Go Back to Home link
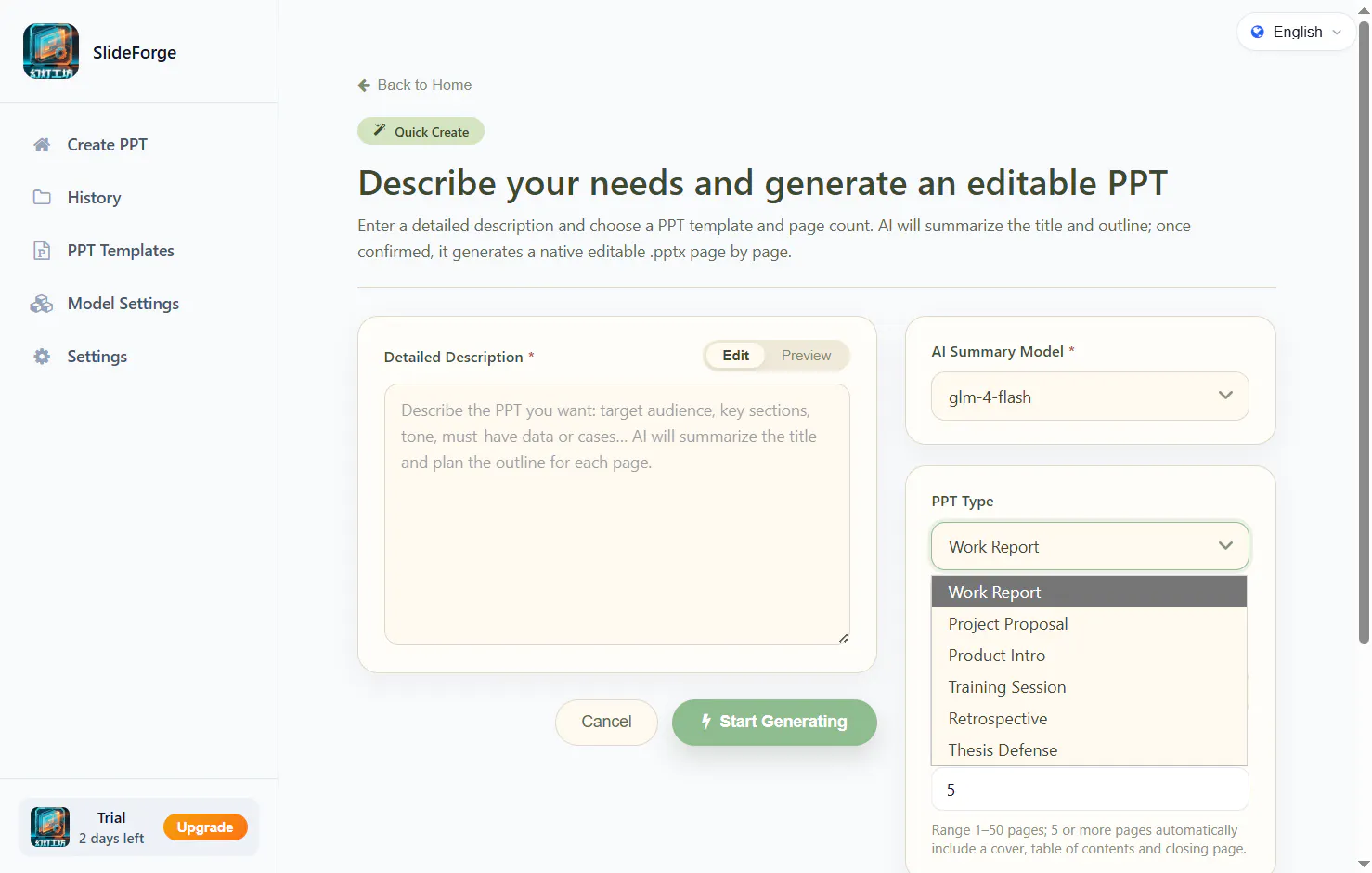 click(415, 85)
